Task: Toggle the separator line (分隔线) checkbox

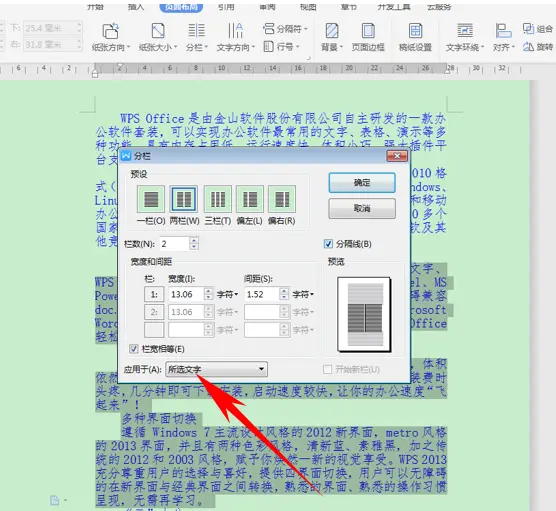Action: click(328, 244)
